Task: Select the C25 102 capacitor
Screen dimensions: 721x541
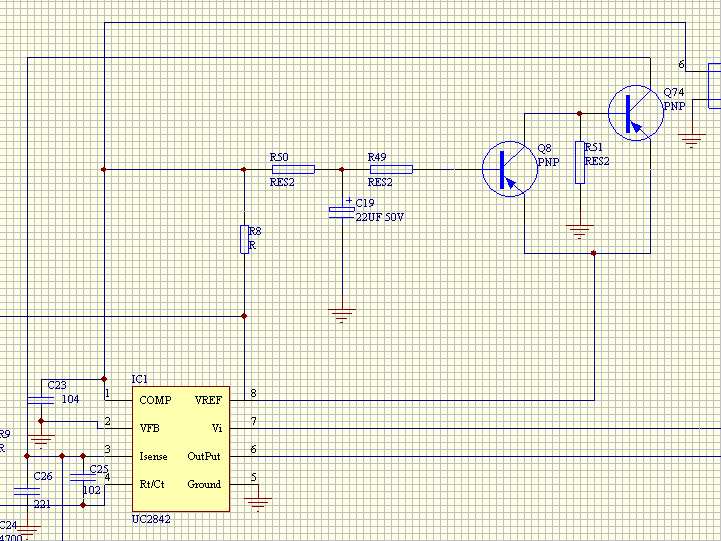Action: pos(83,478)
